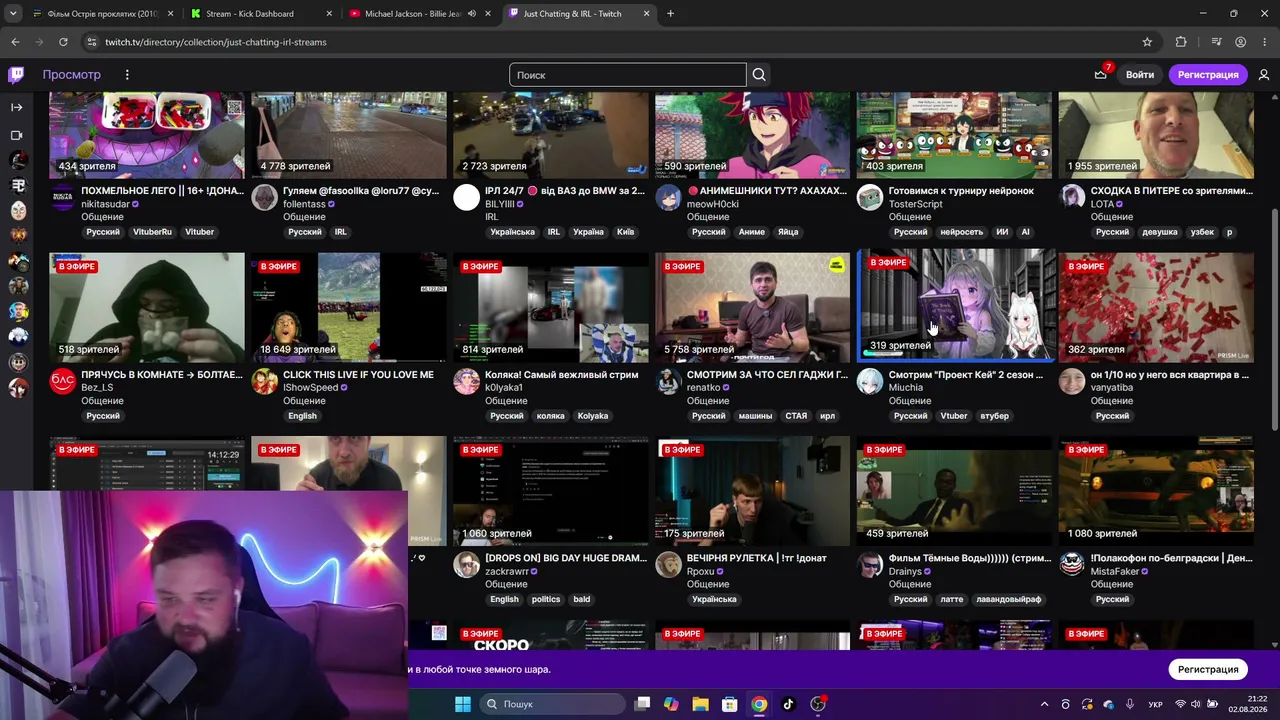Open the Chrome profile avatar icon
This screenshot has height=720, width=1280.
pos(1241,42)
